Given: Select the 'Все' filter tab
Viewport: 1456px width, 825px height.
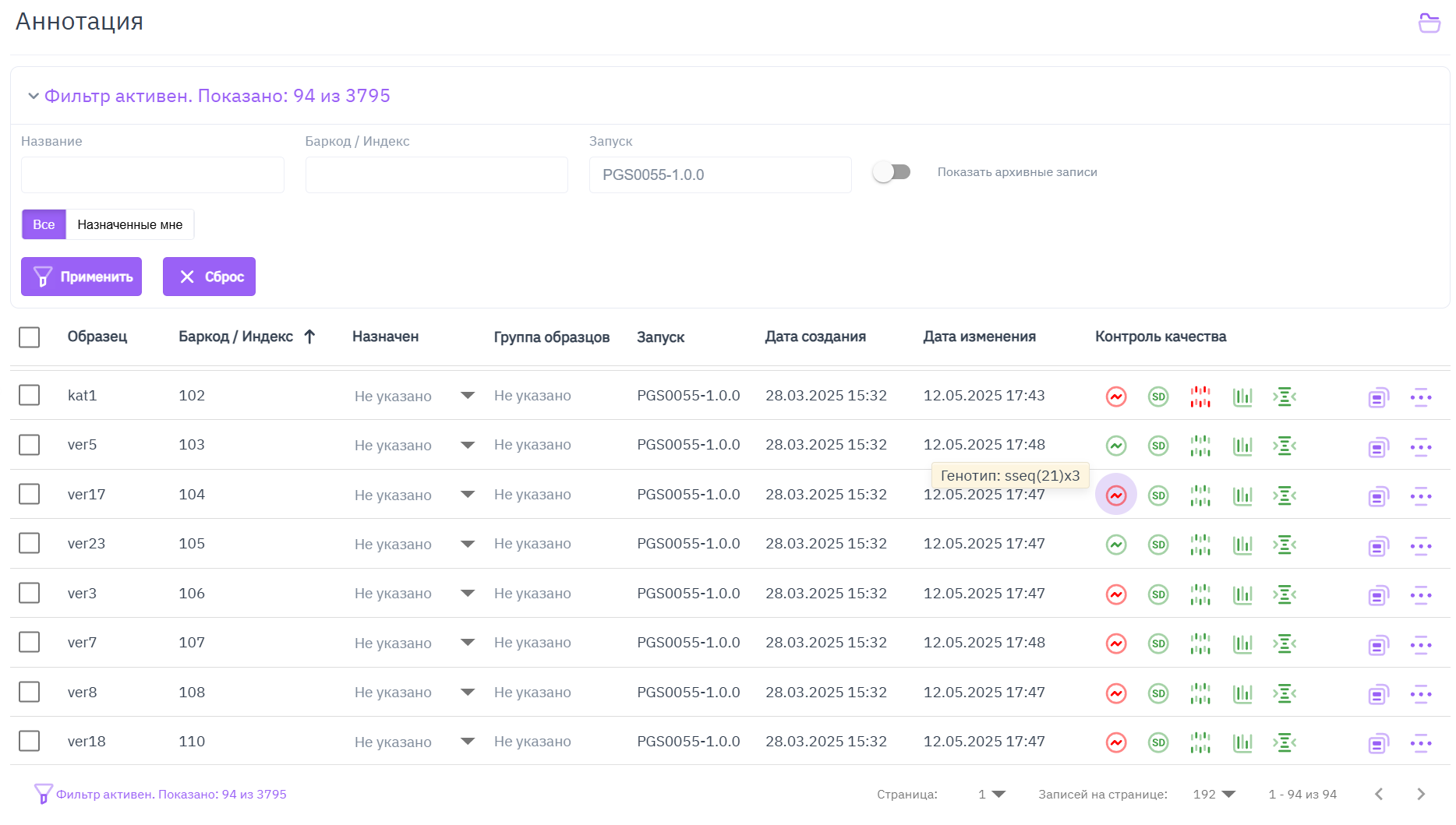Looking at the screenshot, I should (x=44, y=224).
